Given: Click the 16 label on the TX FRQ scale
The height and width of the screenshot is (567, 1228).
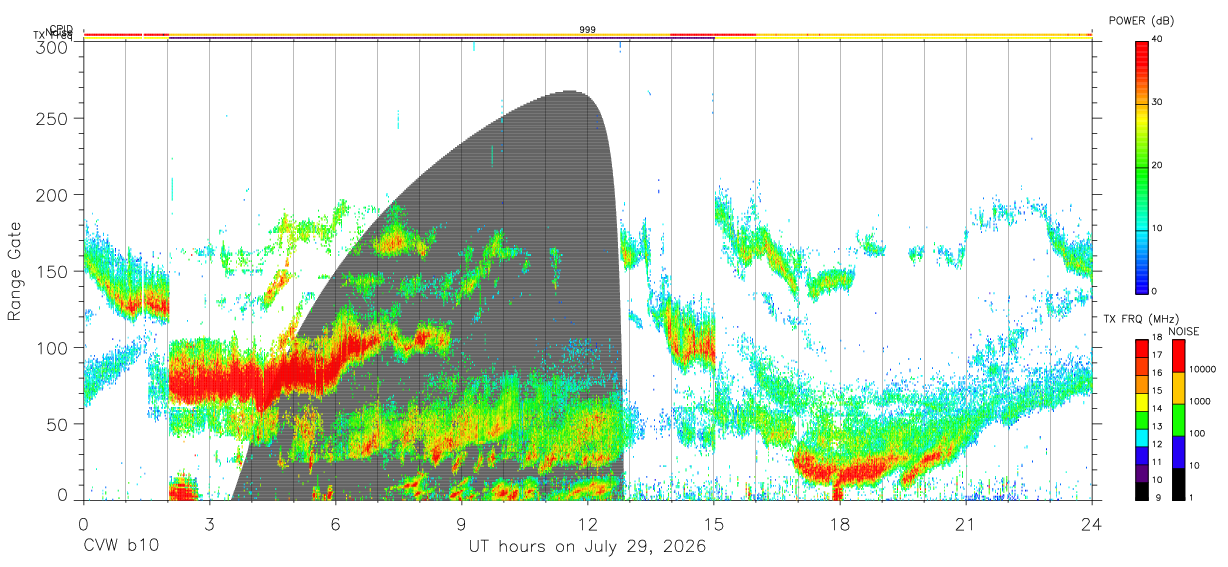Looking at the screenshot, I should point(1158,373).
